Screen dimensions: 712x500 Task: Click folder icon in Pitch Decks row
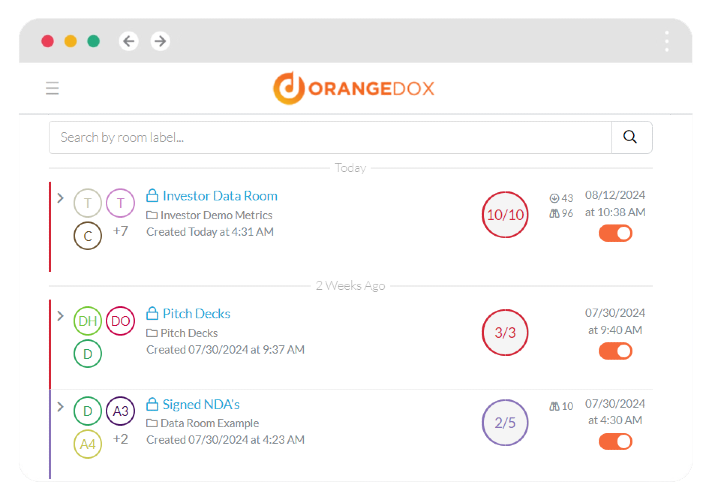click(152, 333)
